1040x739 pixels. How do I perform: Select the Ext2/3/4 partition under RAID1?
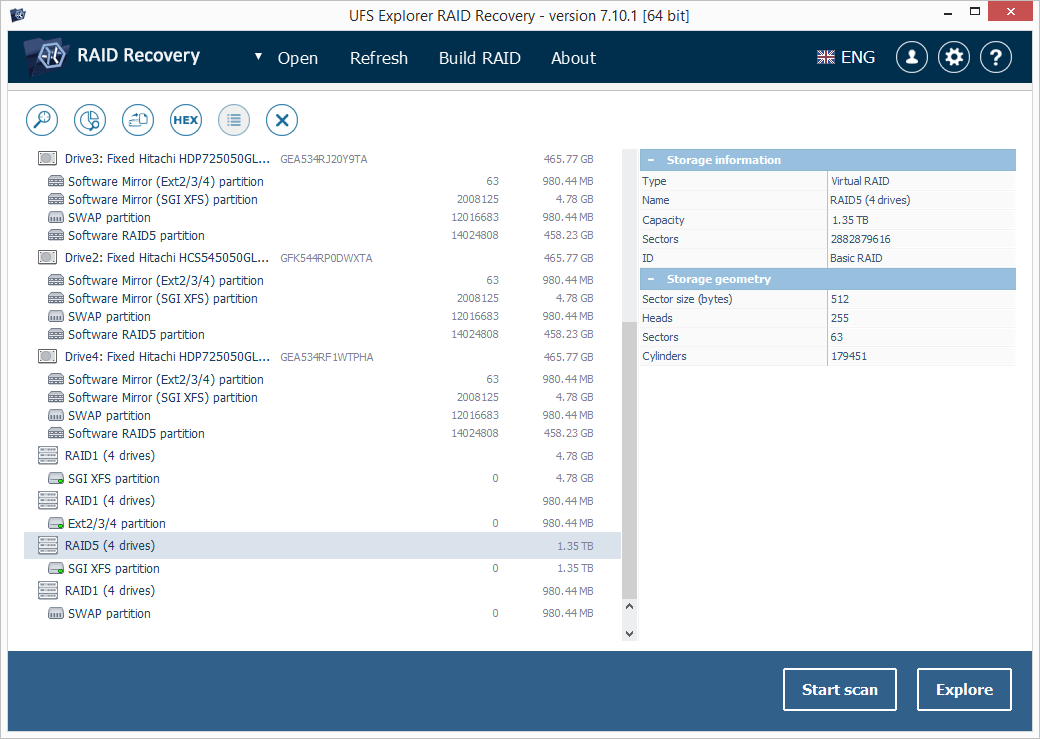[117, 523]
